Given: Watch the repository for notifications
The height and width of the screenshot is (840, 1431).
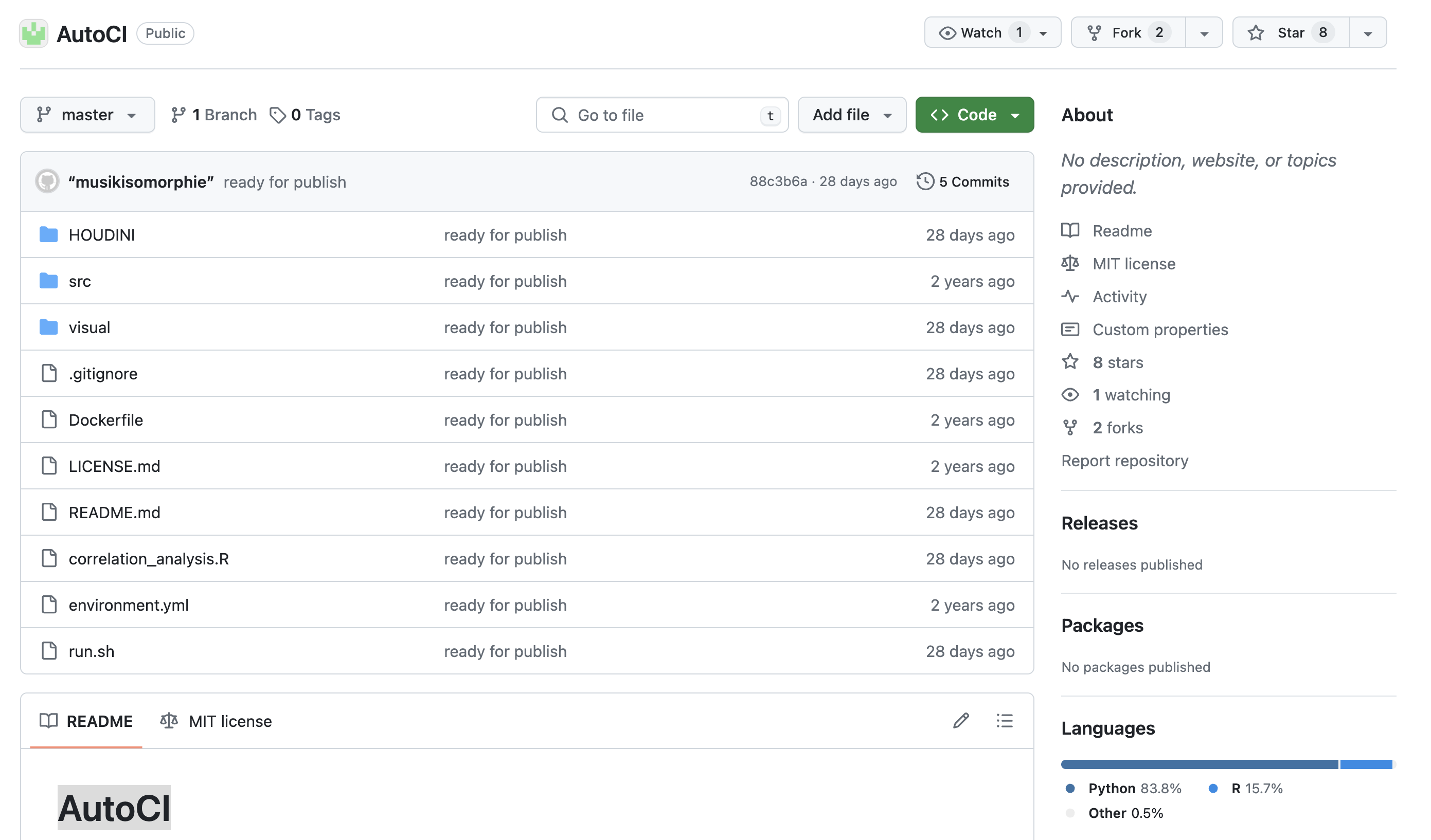Looking at the screenshot, I should pyautogui.click(x=993, y=33).
